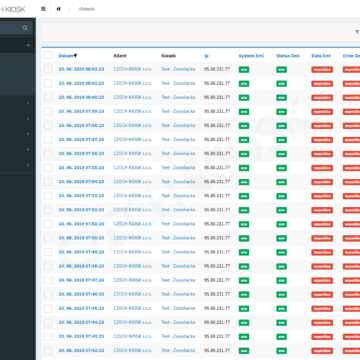Open the 20. 06. 2019 07:48:23 record link
This screenshot has height=360, width=360.
[x=81, y=266]
